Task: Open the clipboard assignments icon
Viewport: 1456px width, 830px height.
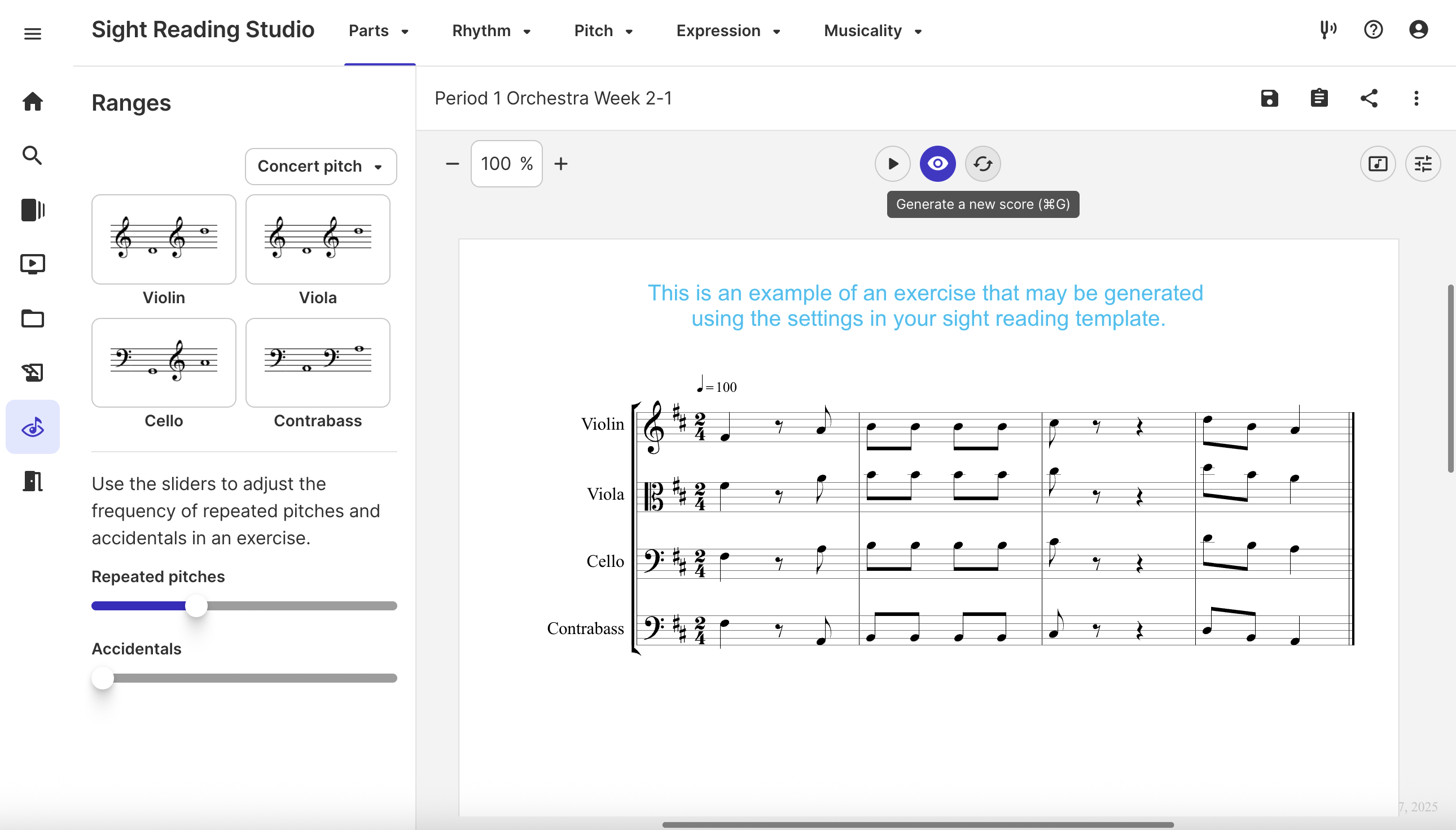Action: (x=1320, y=98)
